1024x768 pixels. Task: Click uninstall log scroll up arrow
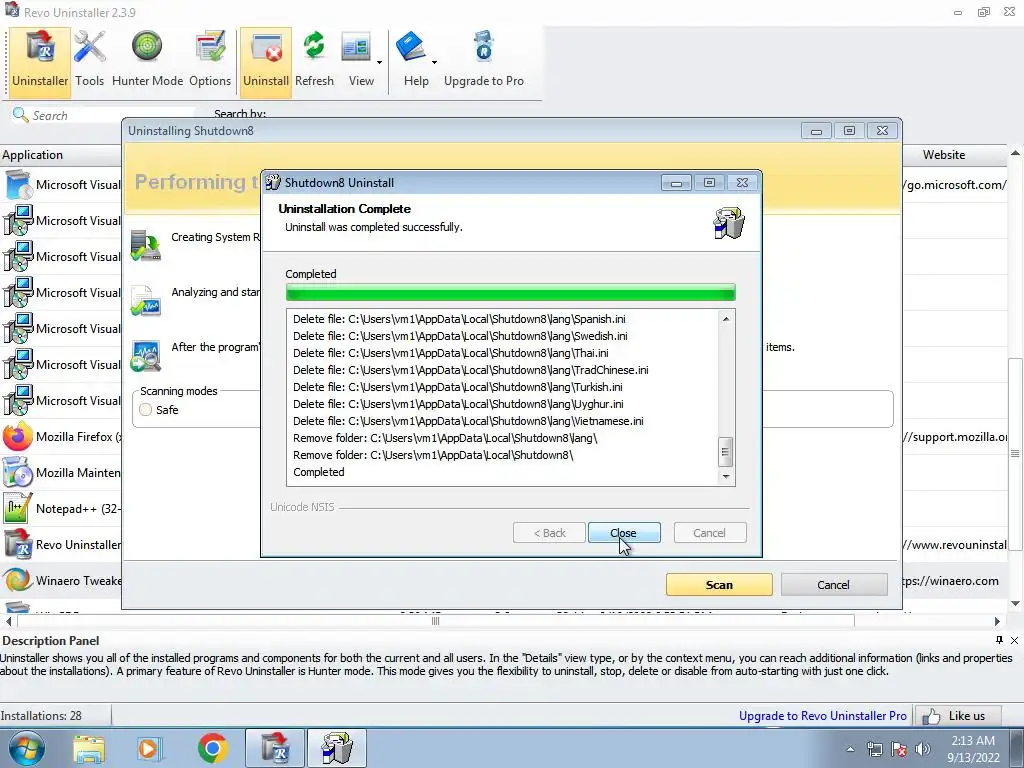726,319
